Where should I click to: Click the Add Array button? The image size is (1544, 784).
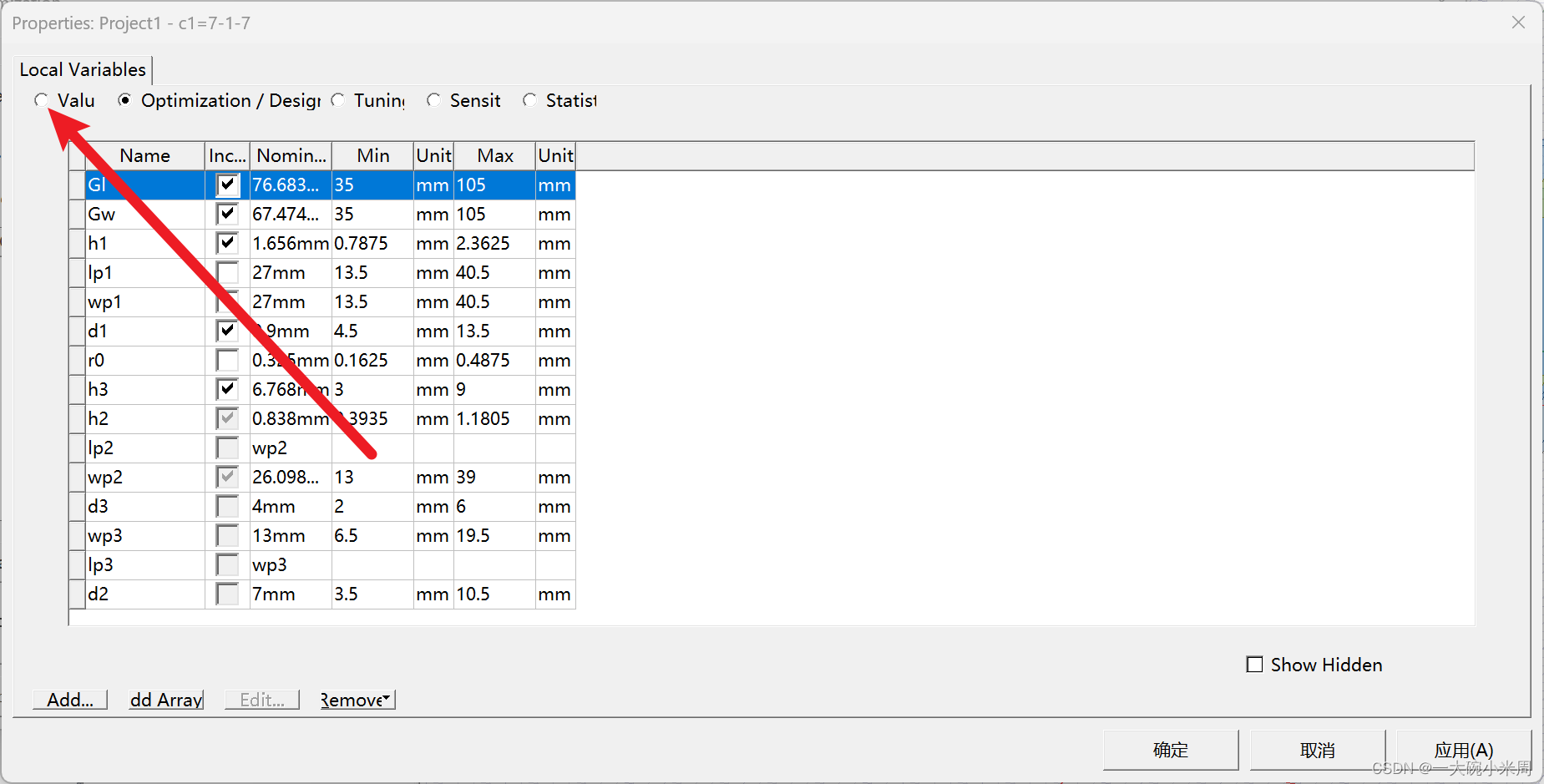click(x=165, y=700)
